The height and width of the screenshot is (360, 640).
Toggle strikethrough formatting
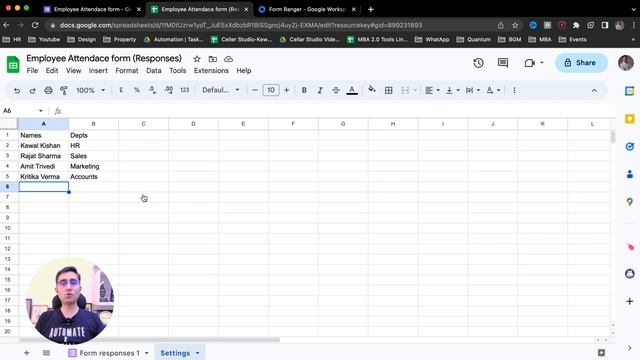click(x=336, y=90)
